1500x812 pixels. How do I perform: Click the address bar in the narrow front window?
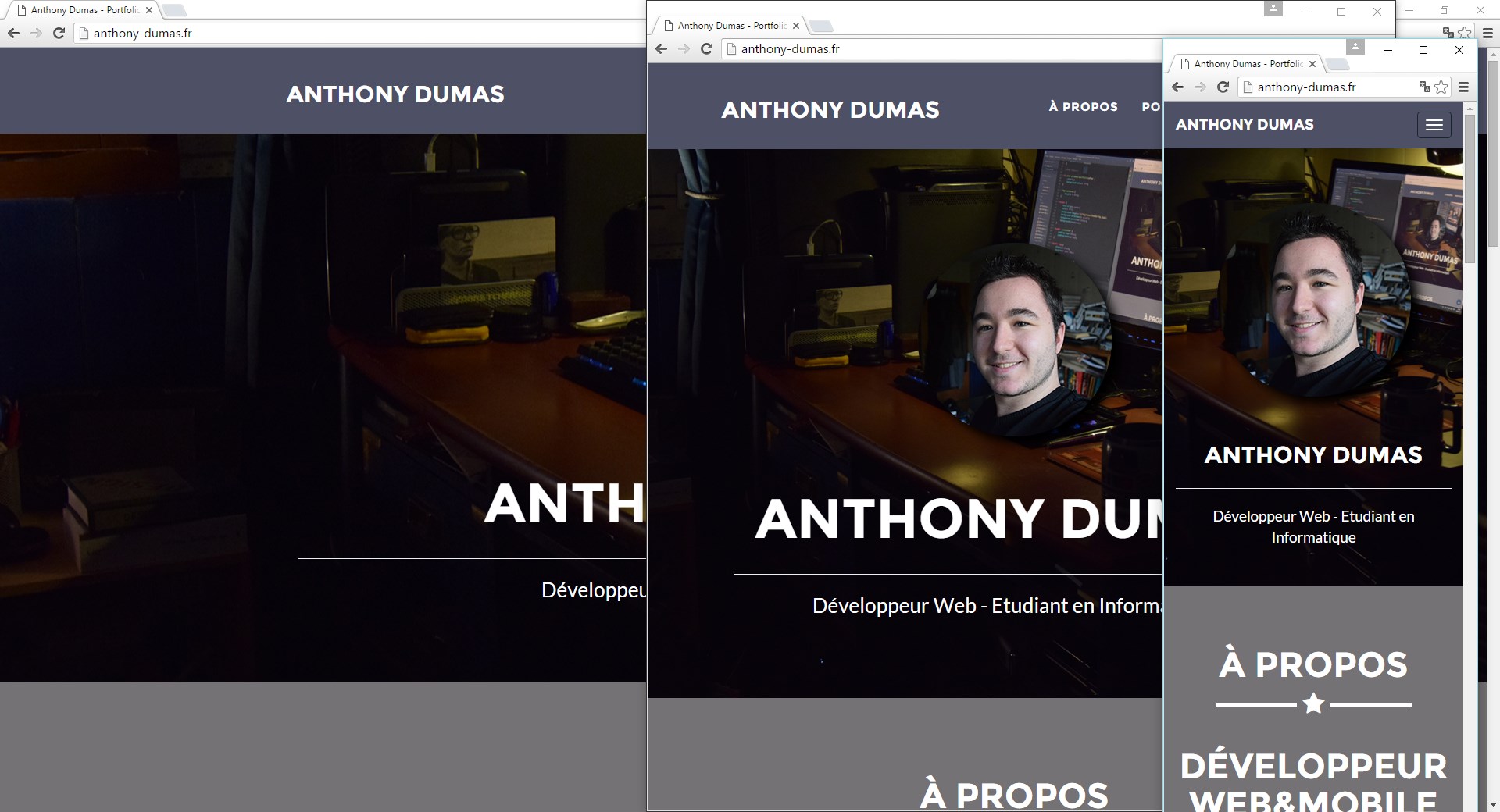click(x=1328, y=87)
